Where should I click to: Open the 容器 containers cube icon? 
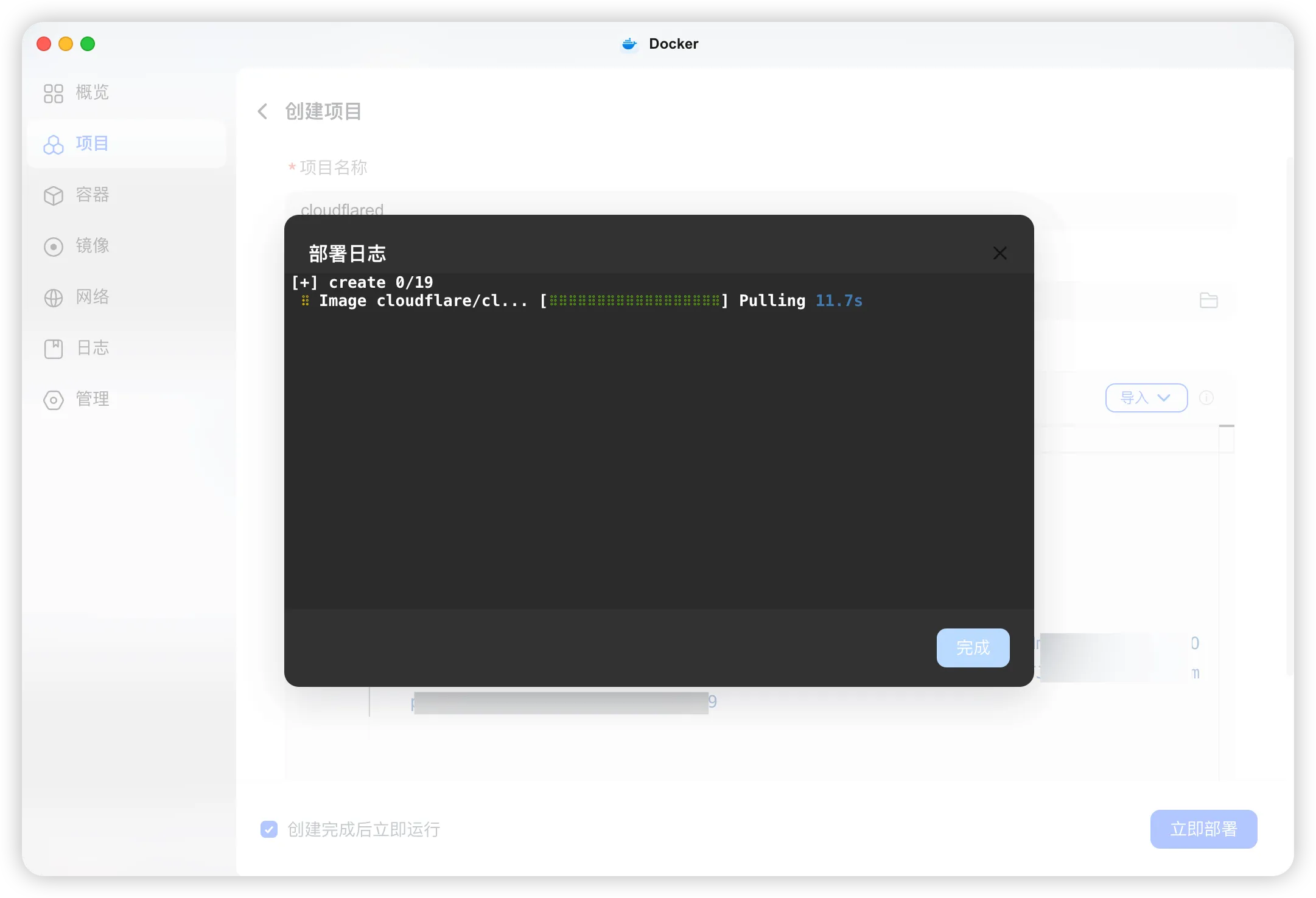(x=54, y=195)
